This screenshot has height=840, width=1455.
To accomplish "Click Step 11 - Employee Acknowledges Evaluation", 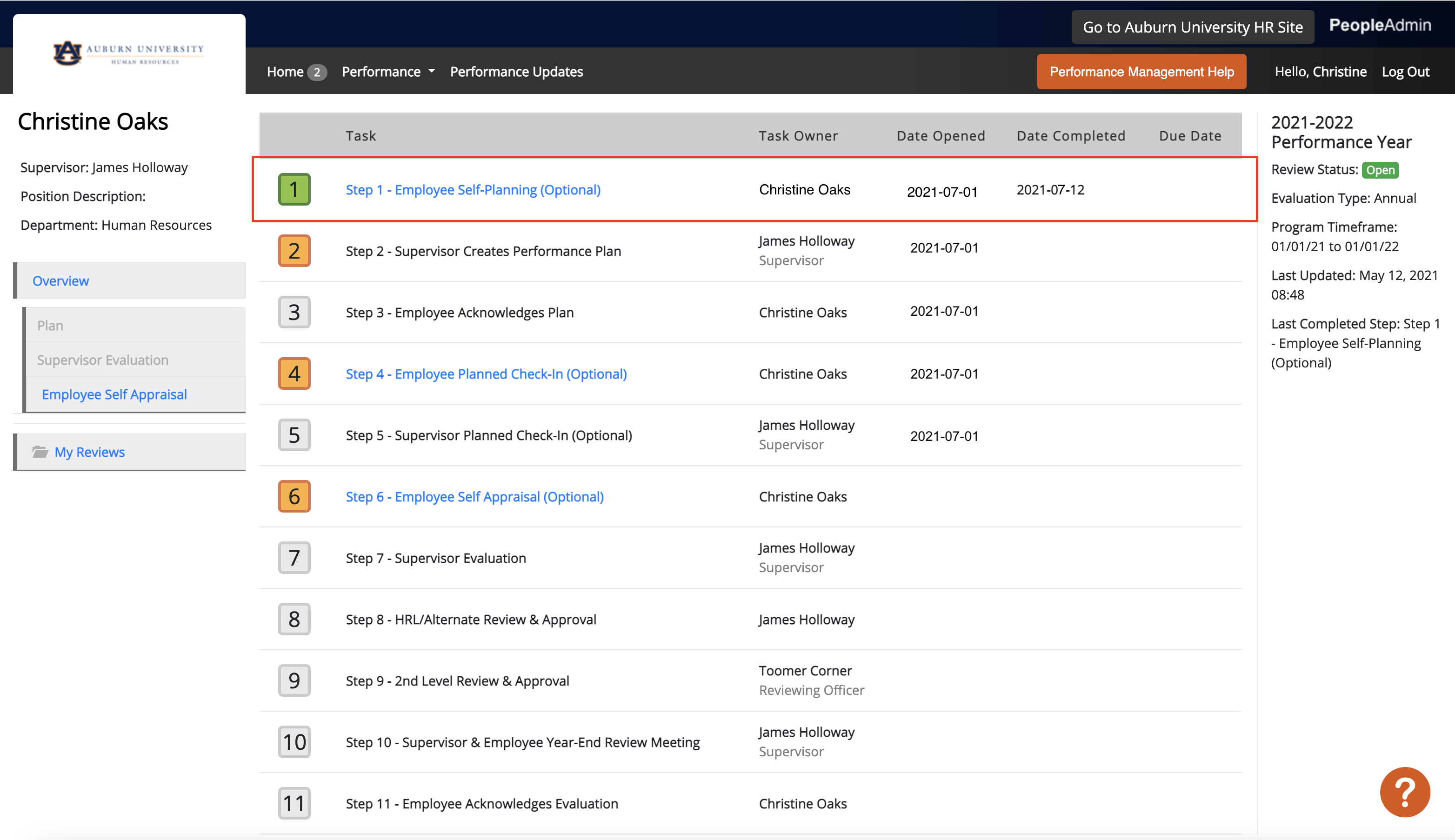I will pyautogui.click(x=482, y=804).
